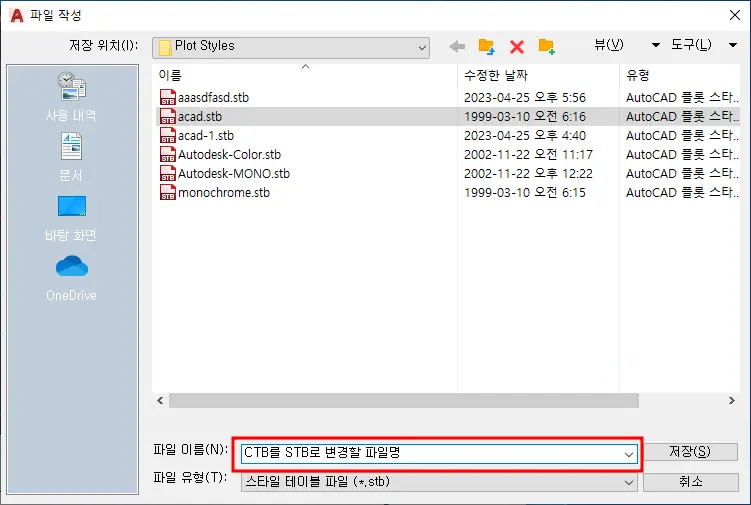The image size is (751, 505).
Task: Click the 저장(S) save button
Action: (x=690, y=451)
